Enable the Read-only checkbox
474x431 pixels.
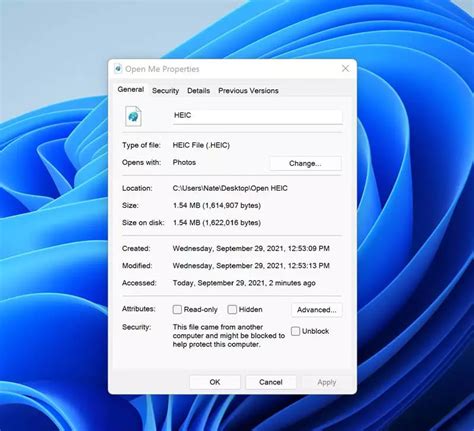point(177,309)
